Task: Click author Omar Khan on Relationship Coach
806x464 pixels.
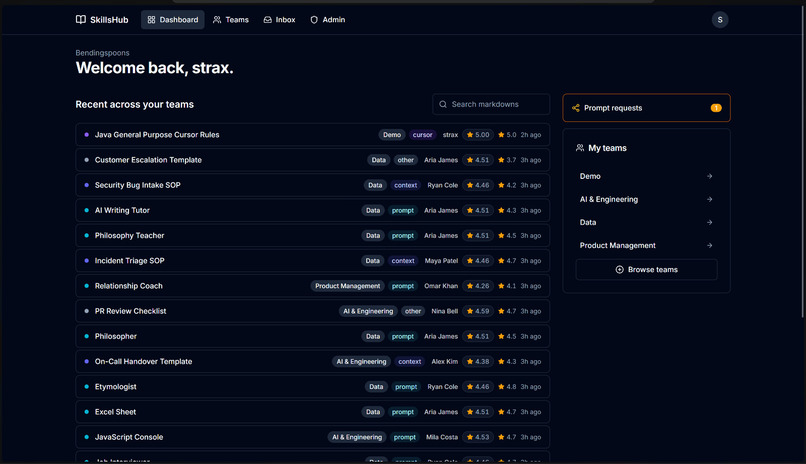Action: point(441,286)
